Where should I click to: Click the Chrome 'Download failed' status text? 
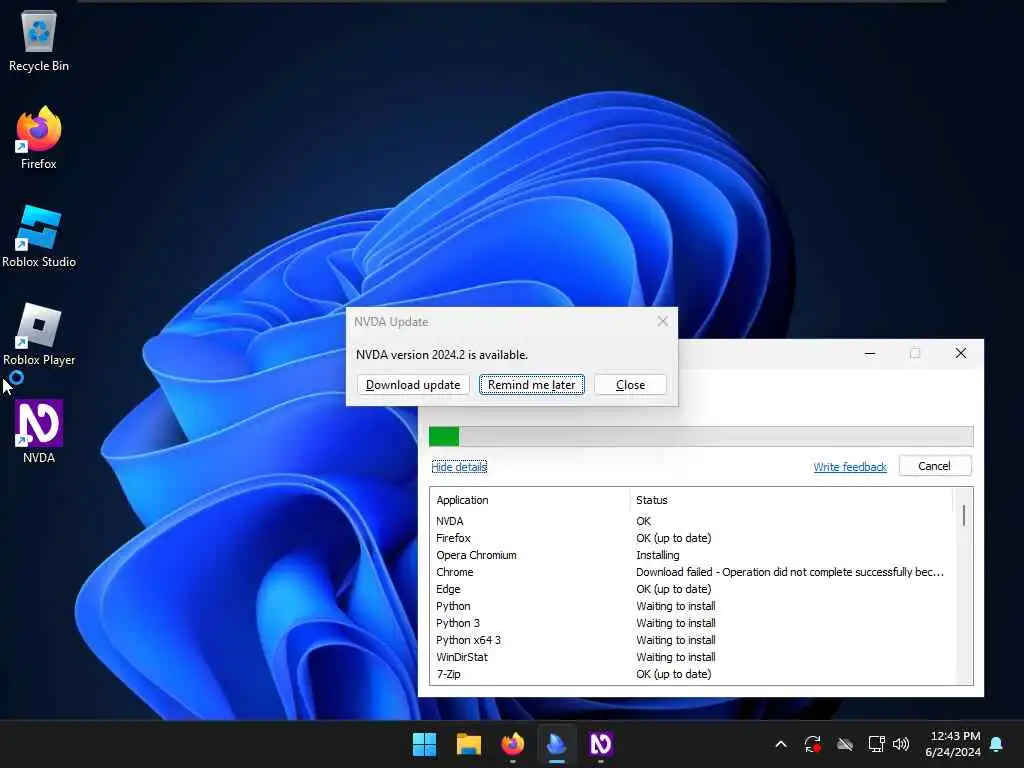pos(790,572)
